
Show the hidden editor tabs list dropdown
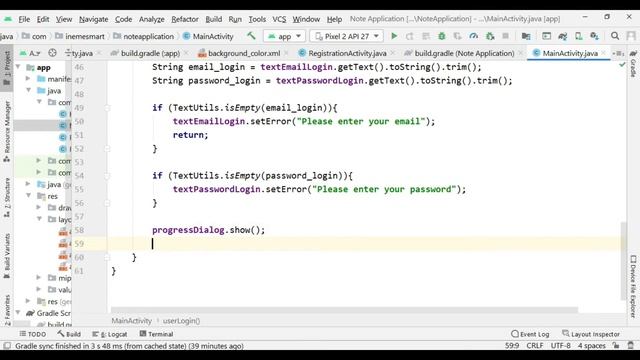pyautogui.click(x=618, y=53)
